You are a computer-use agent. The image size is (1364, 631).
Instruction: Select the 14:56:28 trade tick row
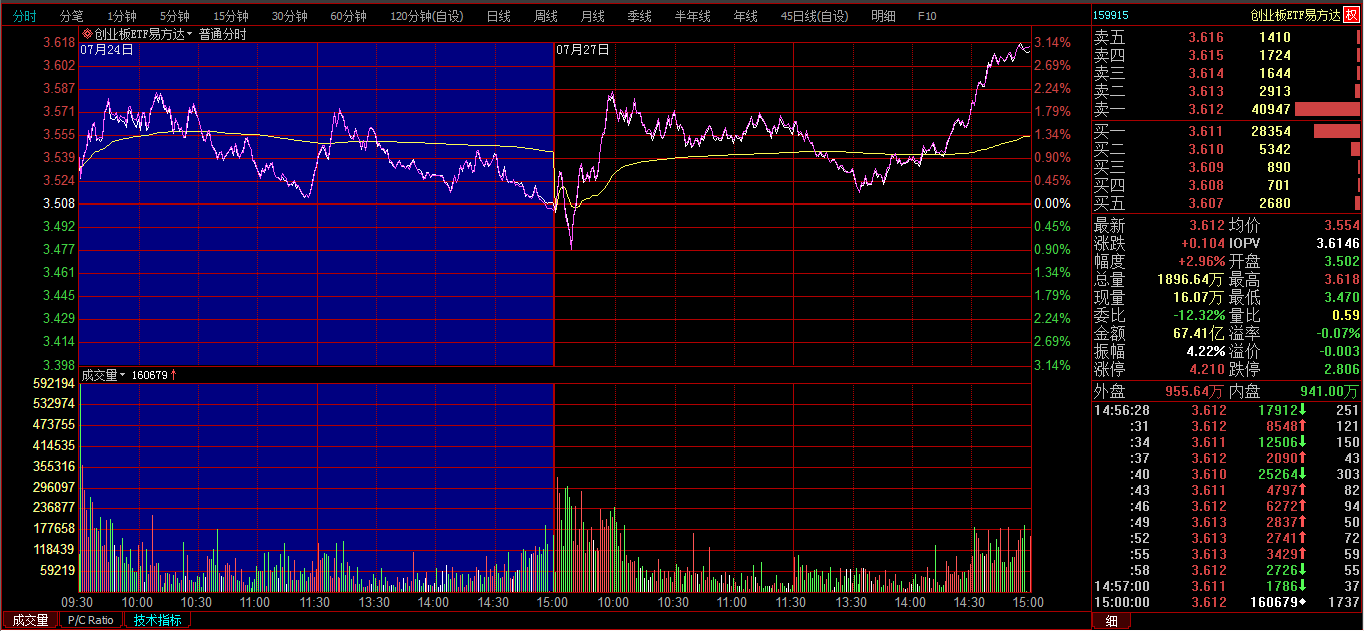1227,410
